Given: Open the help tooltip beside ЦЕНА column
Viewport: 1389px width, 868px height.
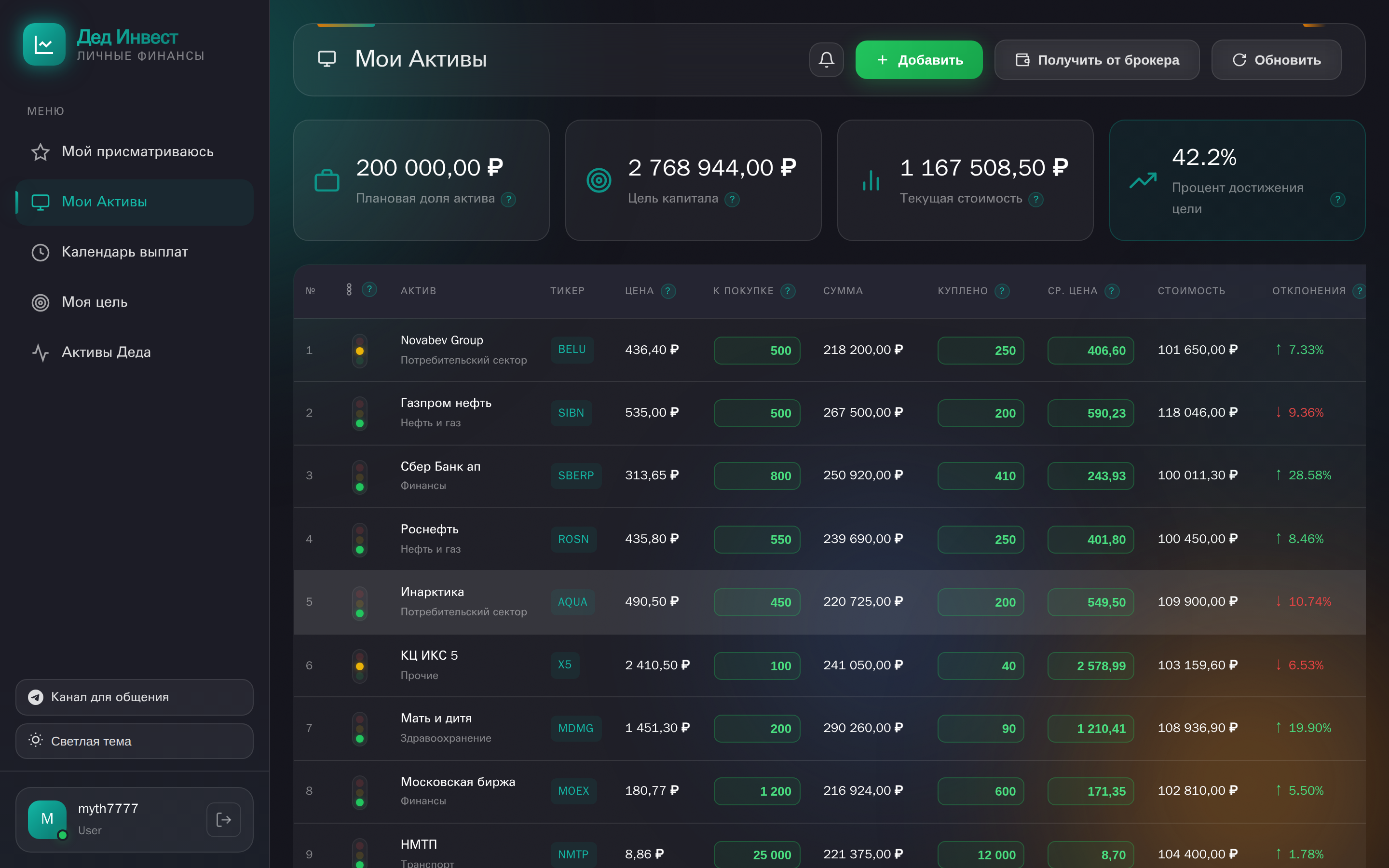Looking at the screenshot, I should pos(669,291).
